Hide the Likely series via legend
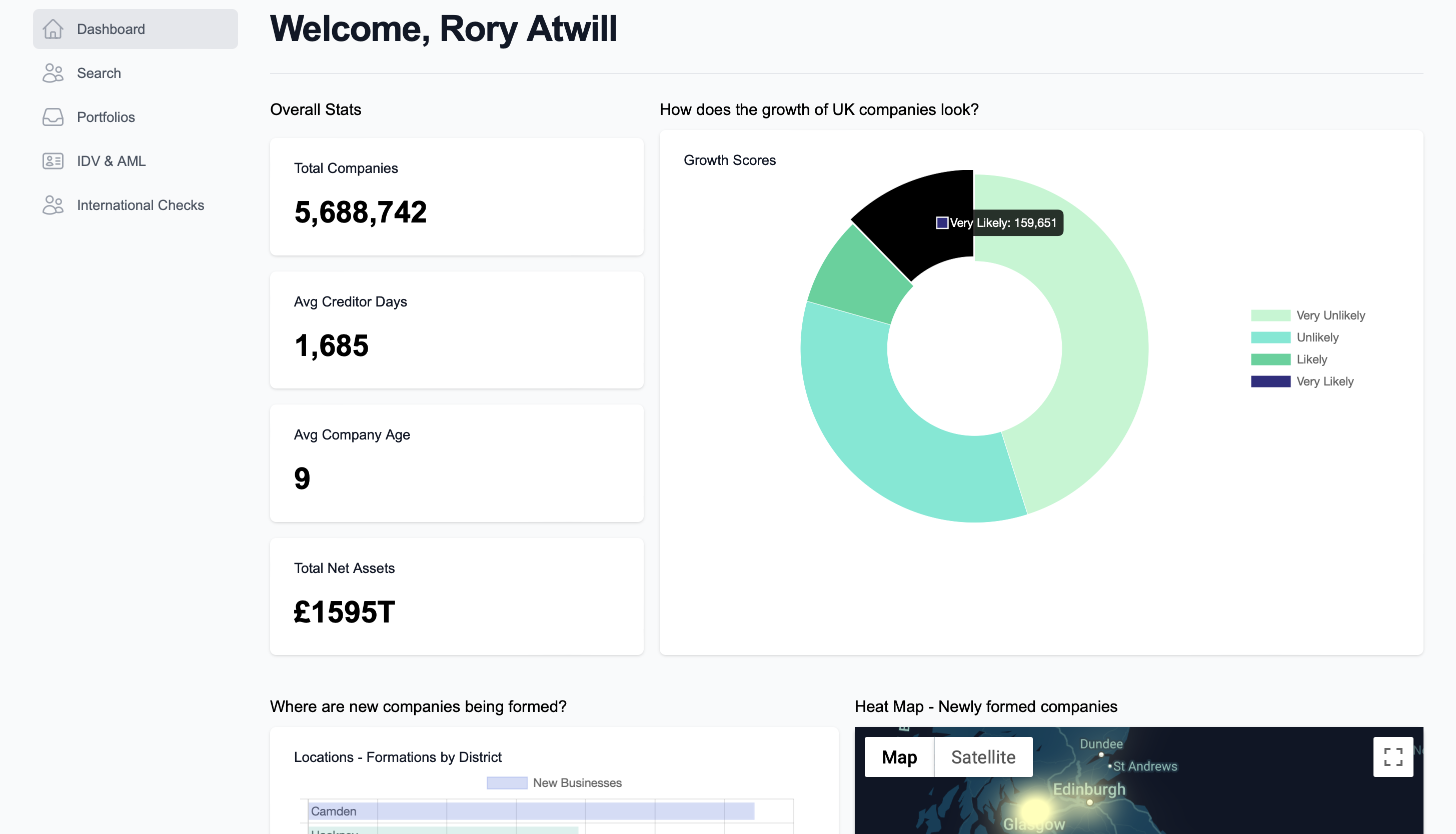Viewport: 1456px width, 834px height. 1270,359
